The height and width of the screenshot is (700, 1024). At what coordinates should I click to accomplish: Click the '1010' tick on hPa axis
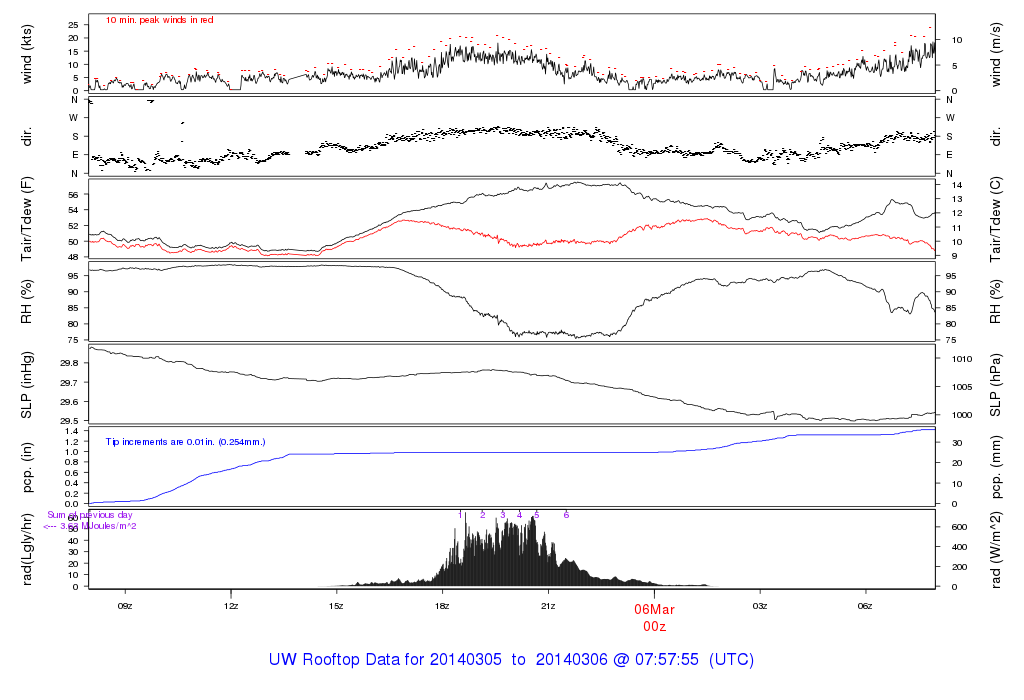pos(962,359)
